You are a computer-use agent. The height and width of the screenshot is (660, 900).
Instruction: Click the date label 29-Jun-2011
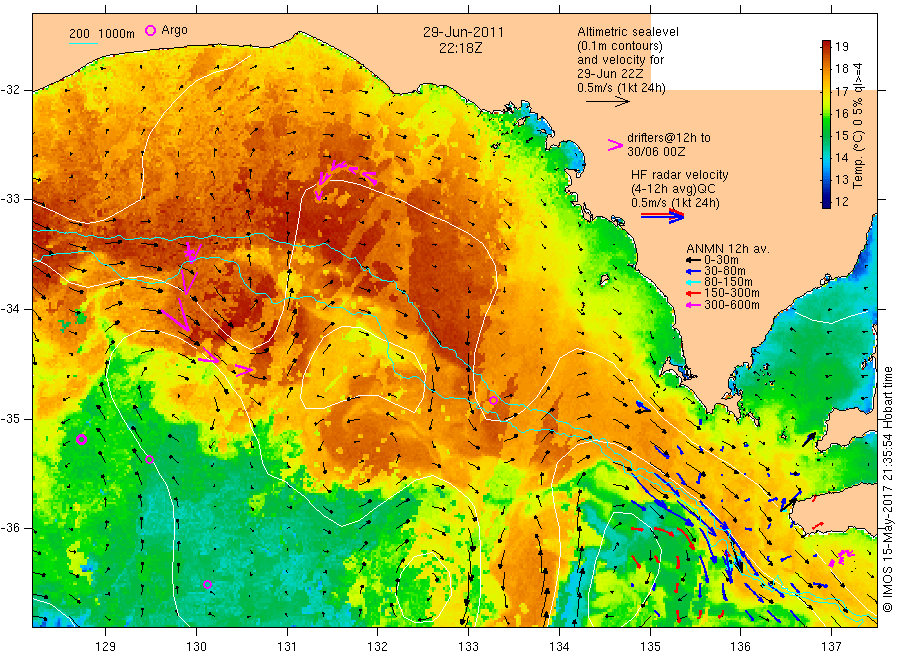point(463,32)
